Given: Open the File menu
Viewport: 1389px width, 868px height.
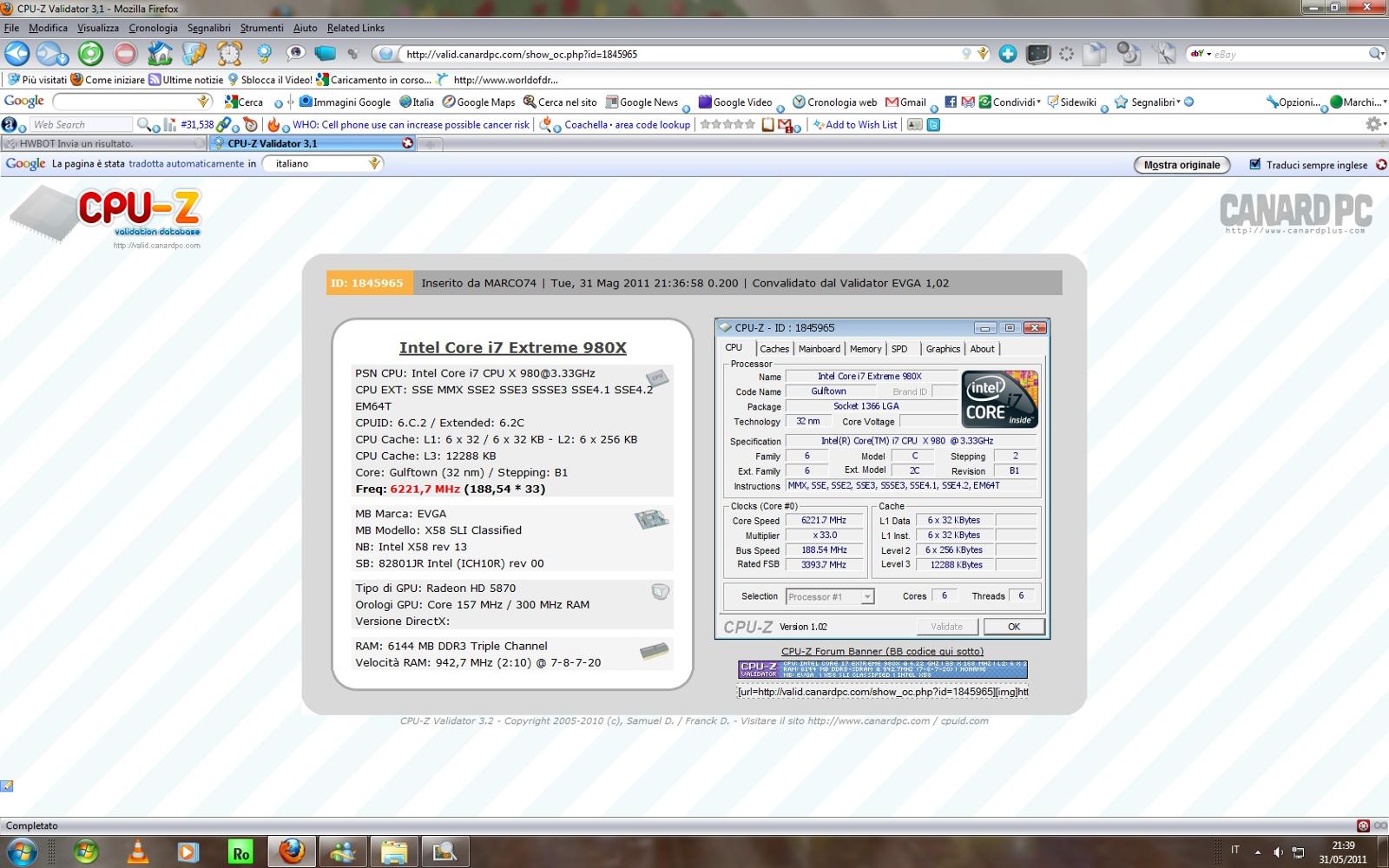Looking at the screenshot, I should pyautogui.click(x=12, y=28).
